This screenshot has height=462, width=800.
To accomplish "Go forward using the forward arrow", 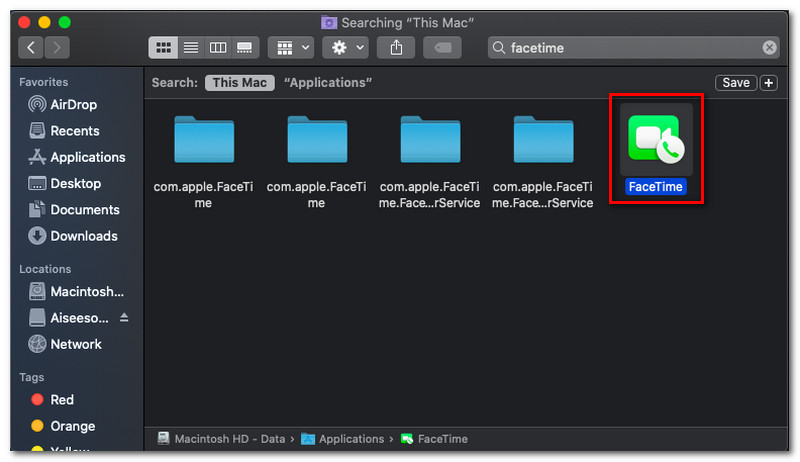I will (x=57, y=48).
